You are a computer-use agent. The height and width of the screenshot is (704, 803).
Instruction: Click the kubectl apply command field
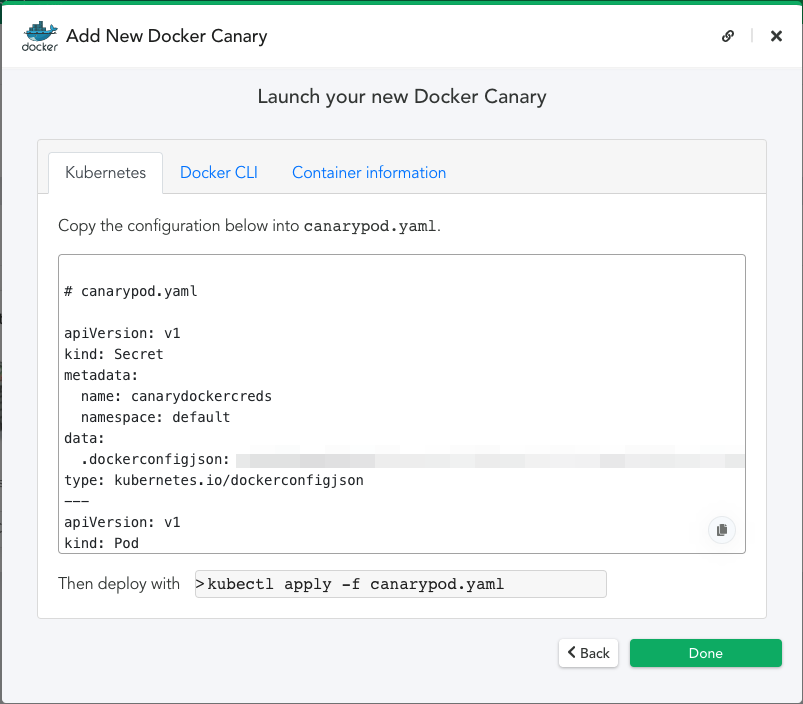(x=400, y=584)
